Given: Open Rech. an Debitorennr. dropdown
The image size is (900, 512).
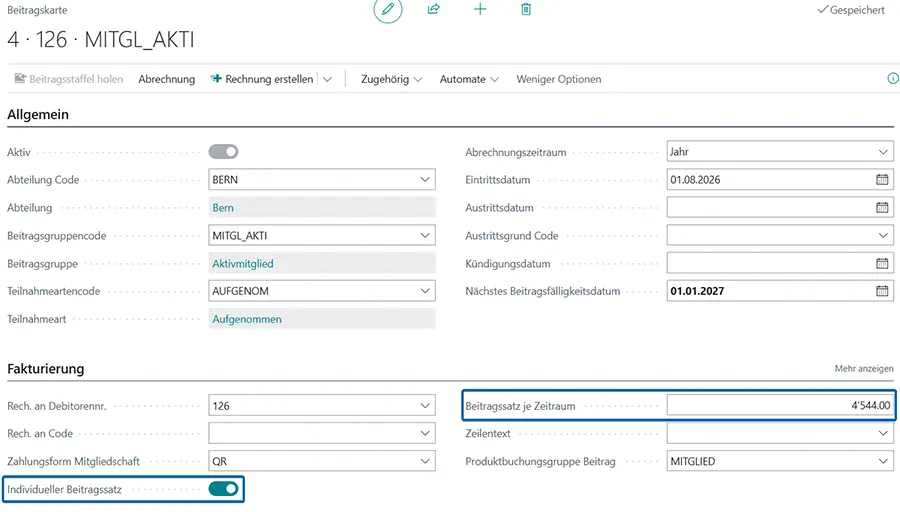Looking at the screenshot, I should click(425, 406).
